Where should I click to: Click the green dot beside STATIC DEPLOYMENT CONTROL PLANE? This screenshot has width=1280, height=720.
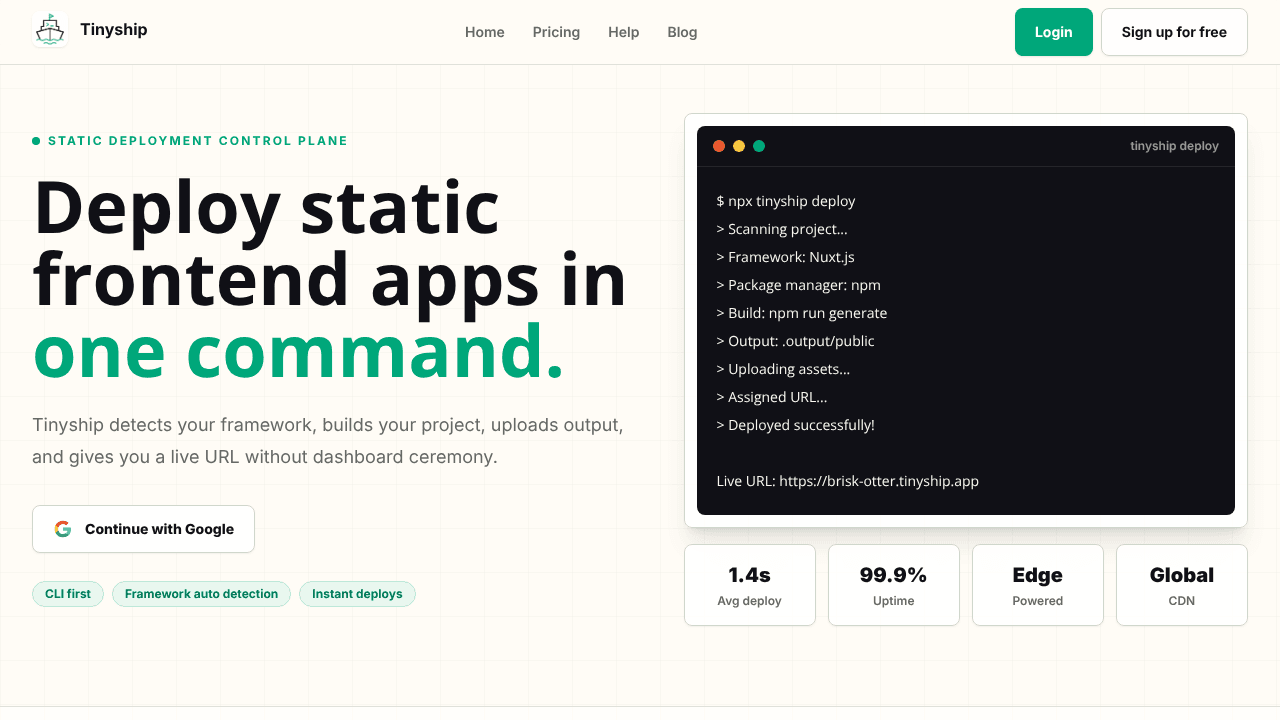coord(36,141)
